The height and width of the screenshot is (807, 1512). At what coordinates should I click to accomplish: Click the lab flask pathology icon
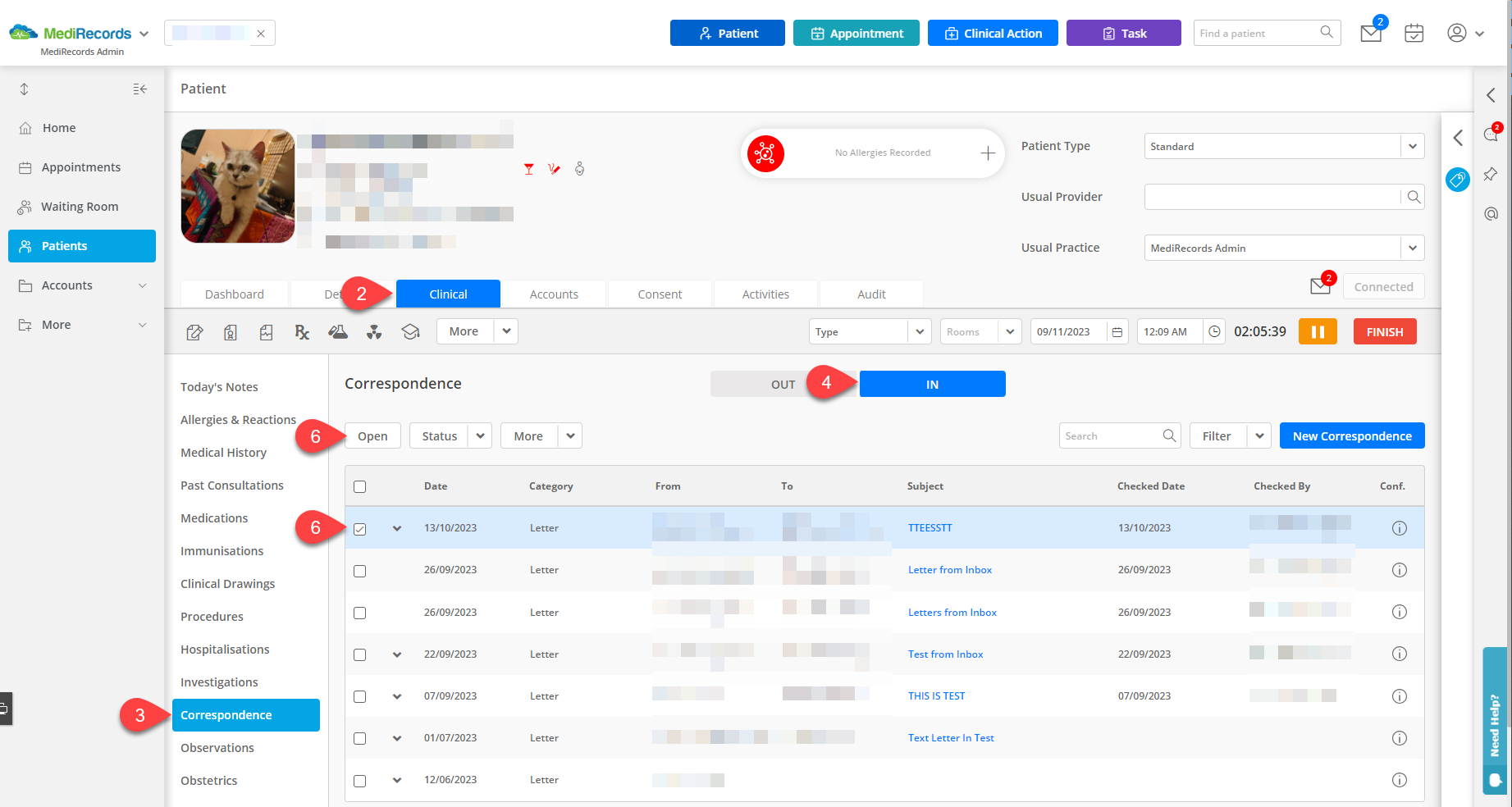point(338,332)
